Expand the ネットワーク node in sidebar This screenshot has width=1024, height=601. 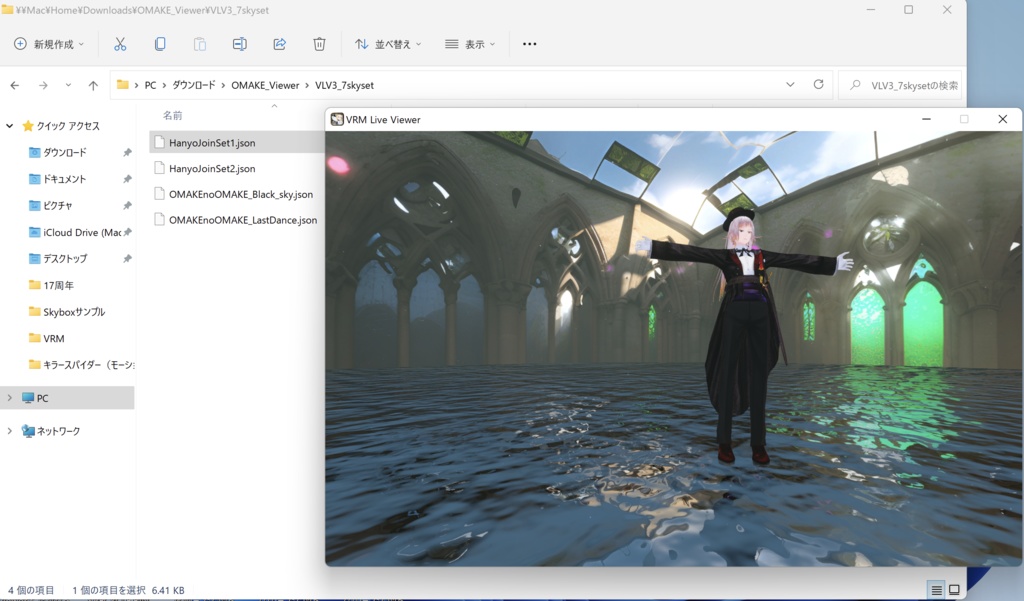(10, 431)
